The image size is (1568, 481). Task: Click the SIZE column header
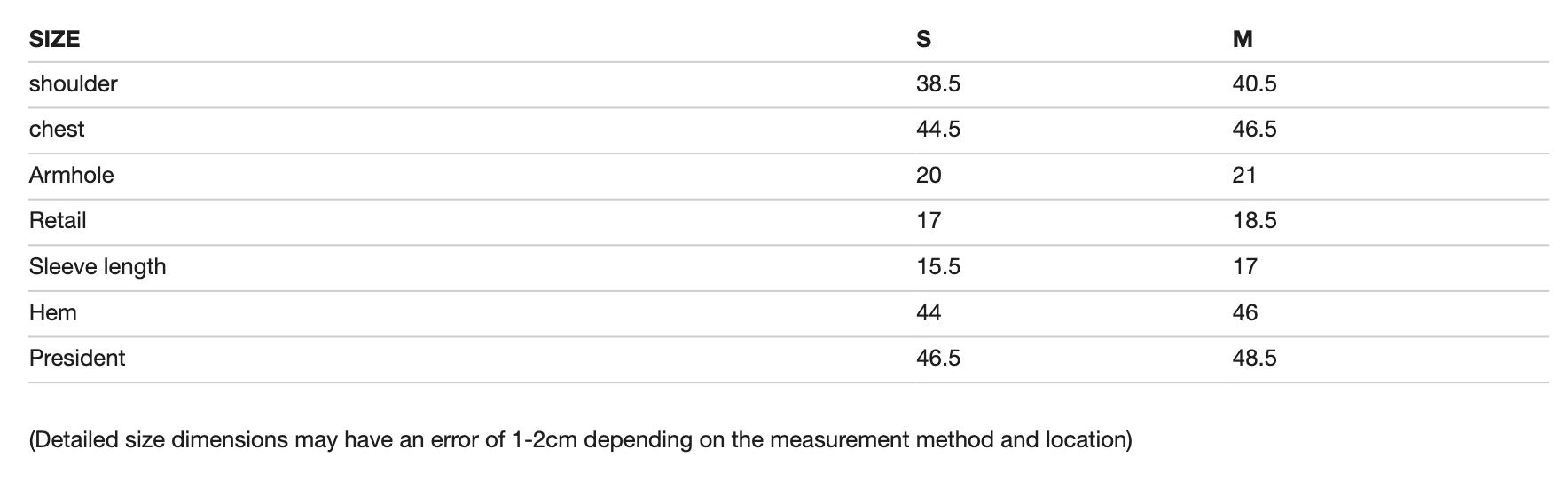click(54, 39)
